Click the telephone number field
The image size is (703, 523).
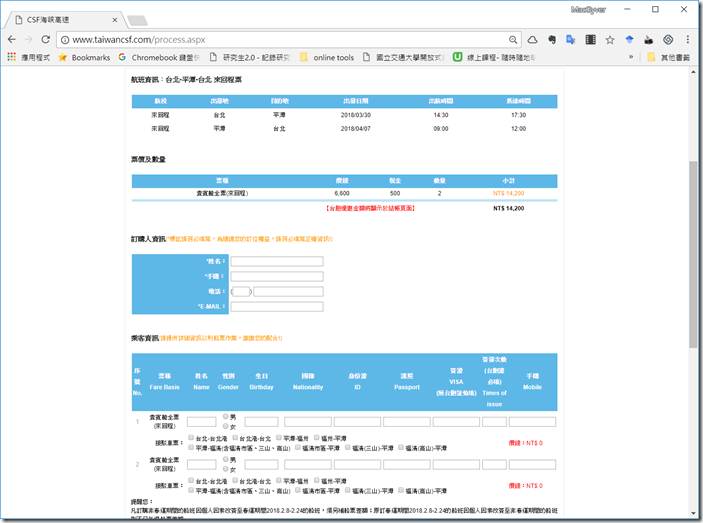pyautogui.click(x=288, y=292)
